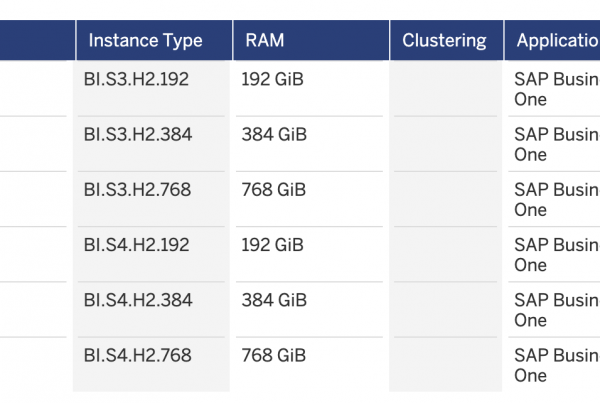The image size is (600, 403).
Task: Click the Application column header
Action: [x=552, y=40]
